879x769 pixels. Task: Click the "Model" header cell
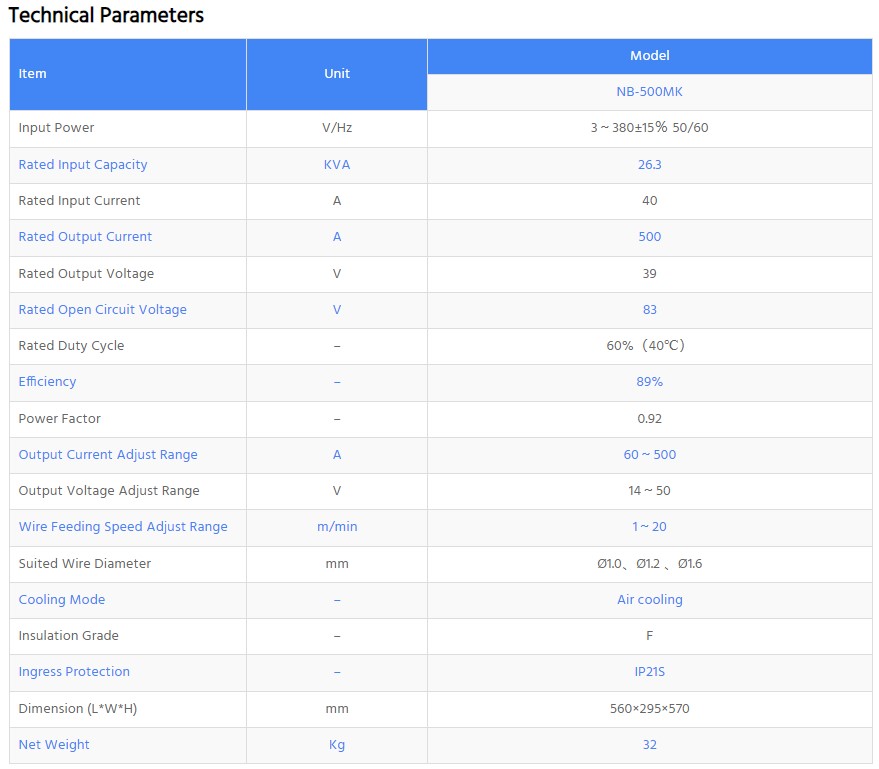(x=649, y=56)
